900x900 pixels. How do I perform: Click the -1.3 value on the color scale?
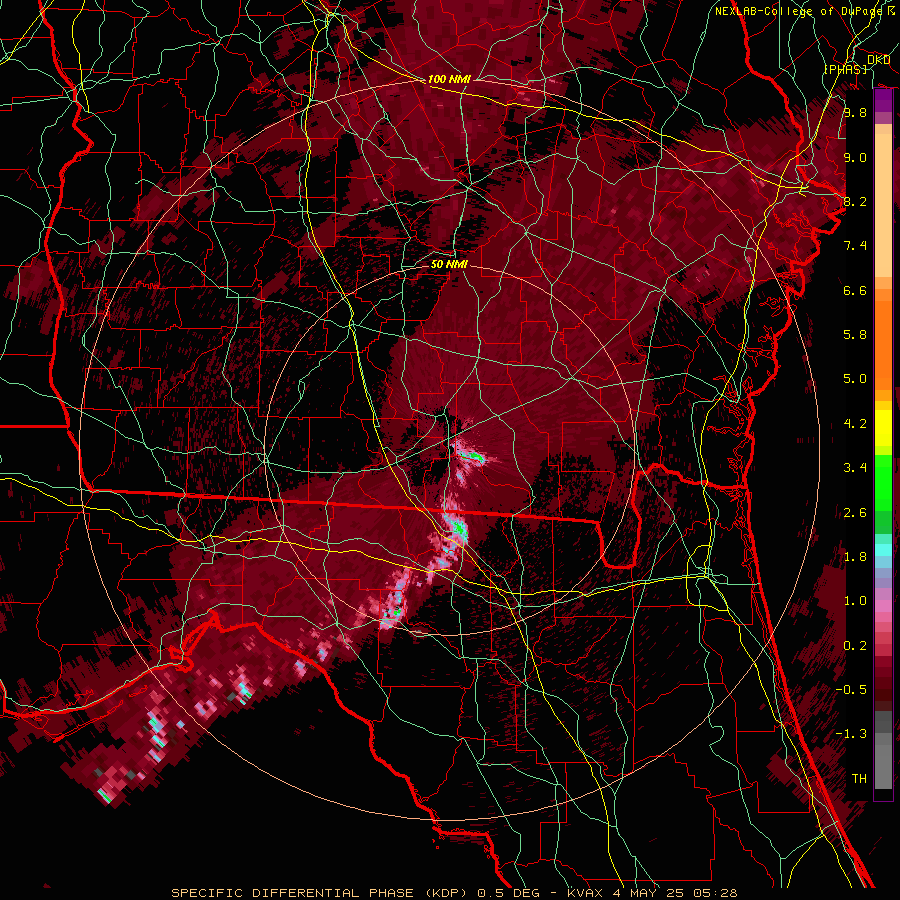point(851,734)
